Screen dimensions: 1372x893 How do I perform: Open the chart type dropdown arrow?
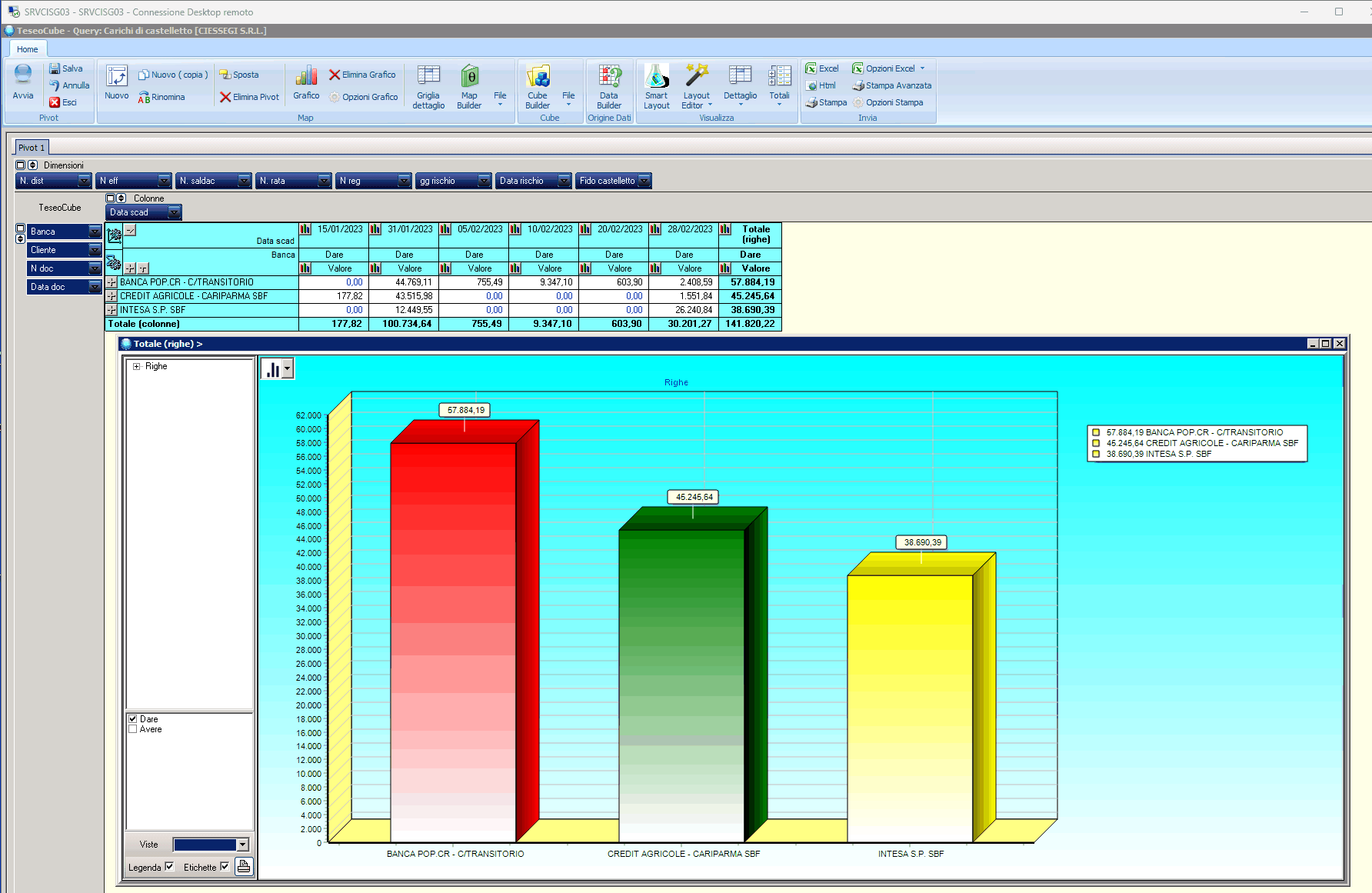[288, 369]
